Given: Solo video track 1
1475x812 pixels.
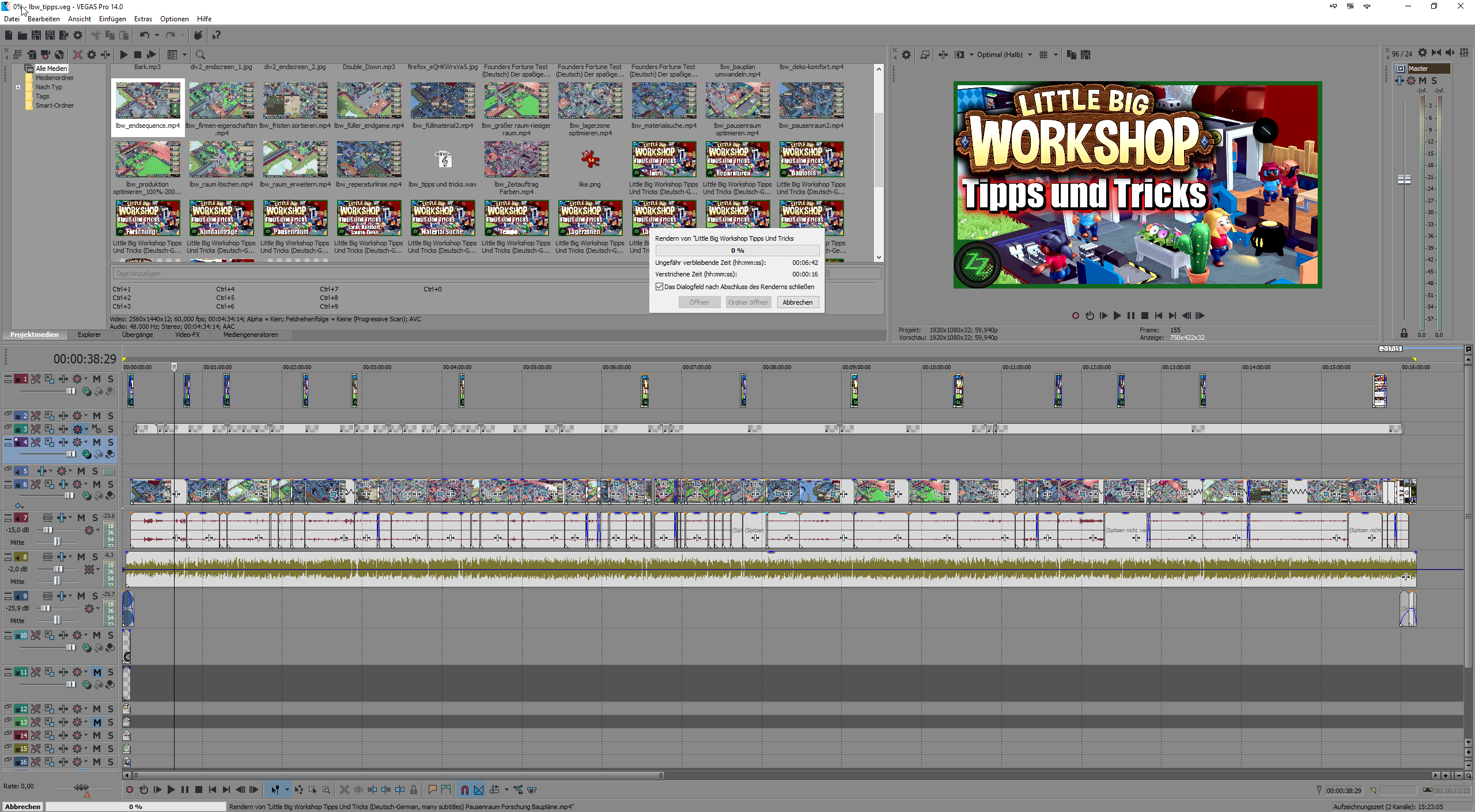Looking at the screenshot, I should pyautogui.click(x=111, y=379).
